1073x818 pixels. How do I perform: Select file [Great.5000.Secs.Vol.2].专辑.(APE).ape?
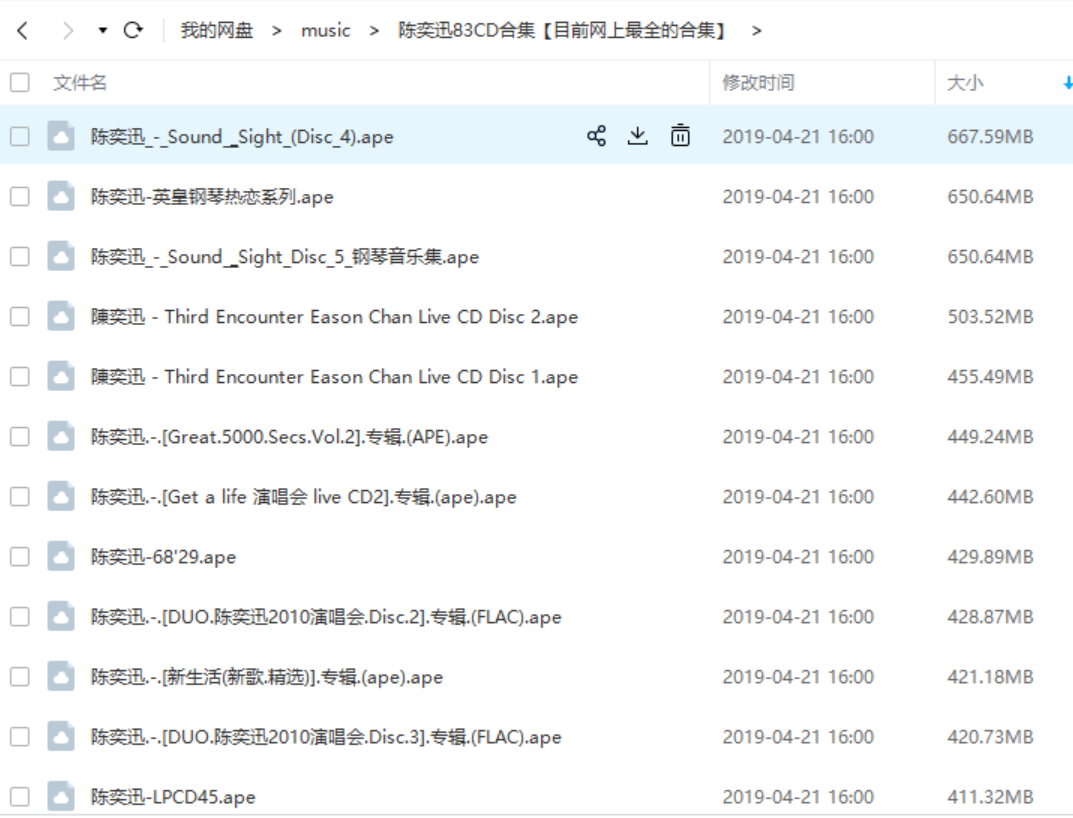[289, 437]
